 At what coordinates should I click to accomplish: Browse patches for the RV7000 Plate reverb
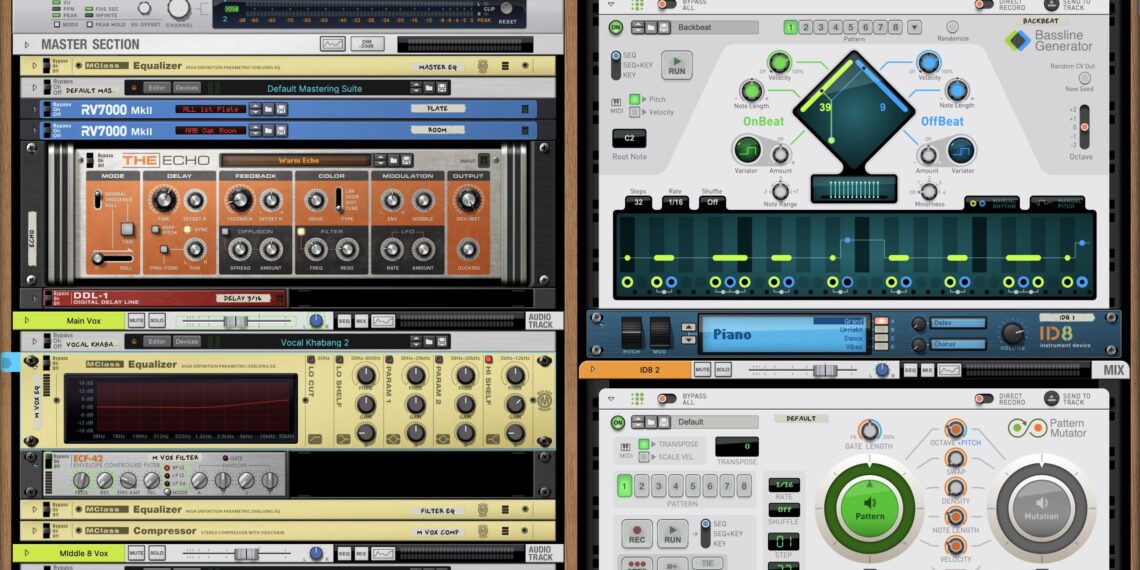(268, 109)
